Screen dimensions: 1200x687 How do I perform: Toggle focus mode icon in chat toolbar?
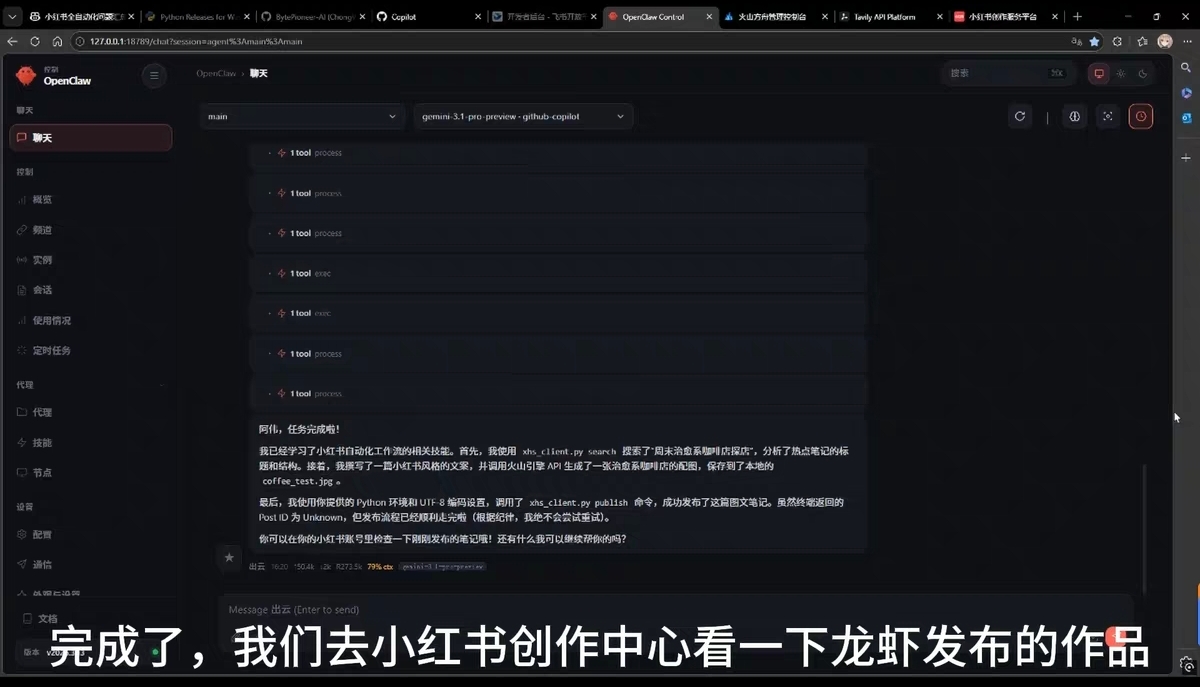point(1107,116)
